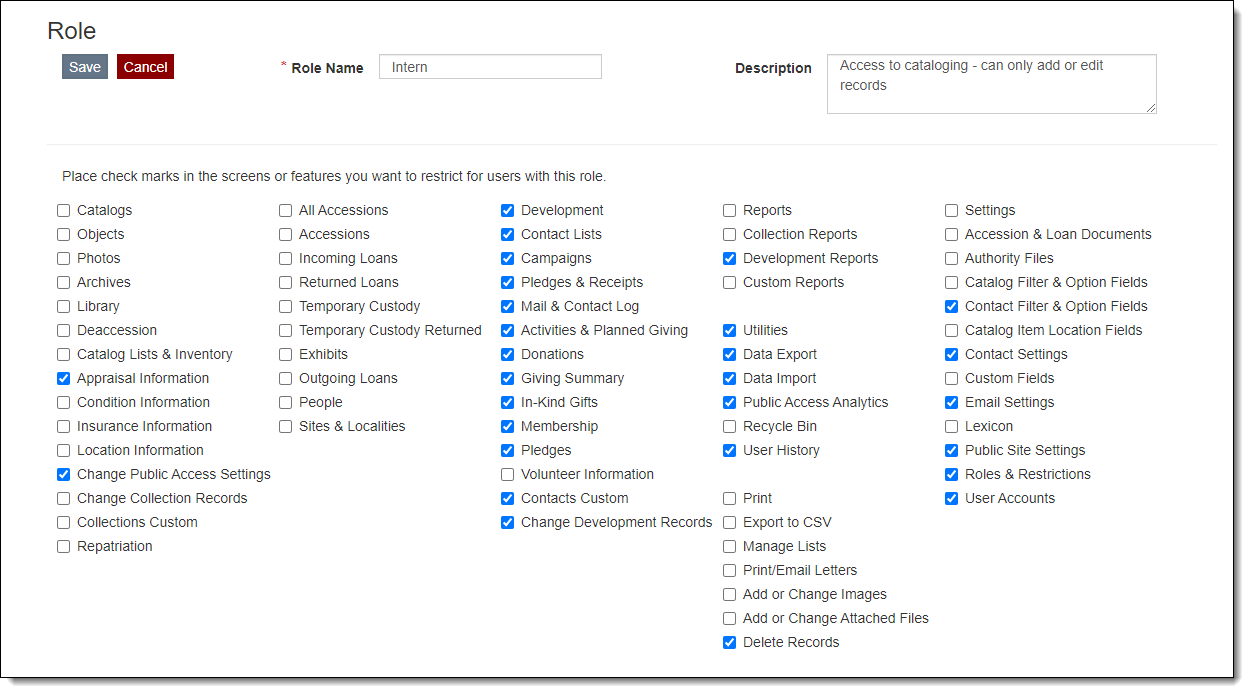
Task: Enable the Reports restriction
Action: tap(729, 210)
